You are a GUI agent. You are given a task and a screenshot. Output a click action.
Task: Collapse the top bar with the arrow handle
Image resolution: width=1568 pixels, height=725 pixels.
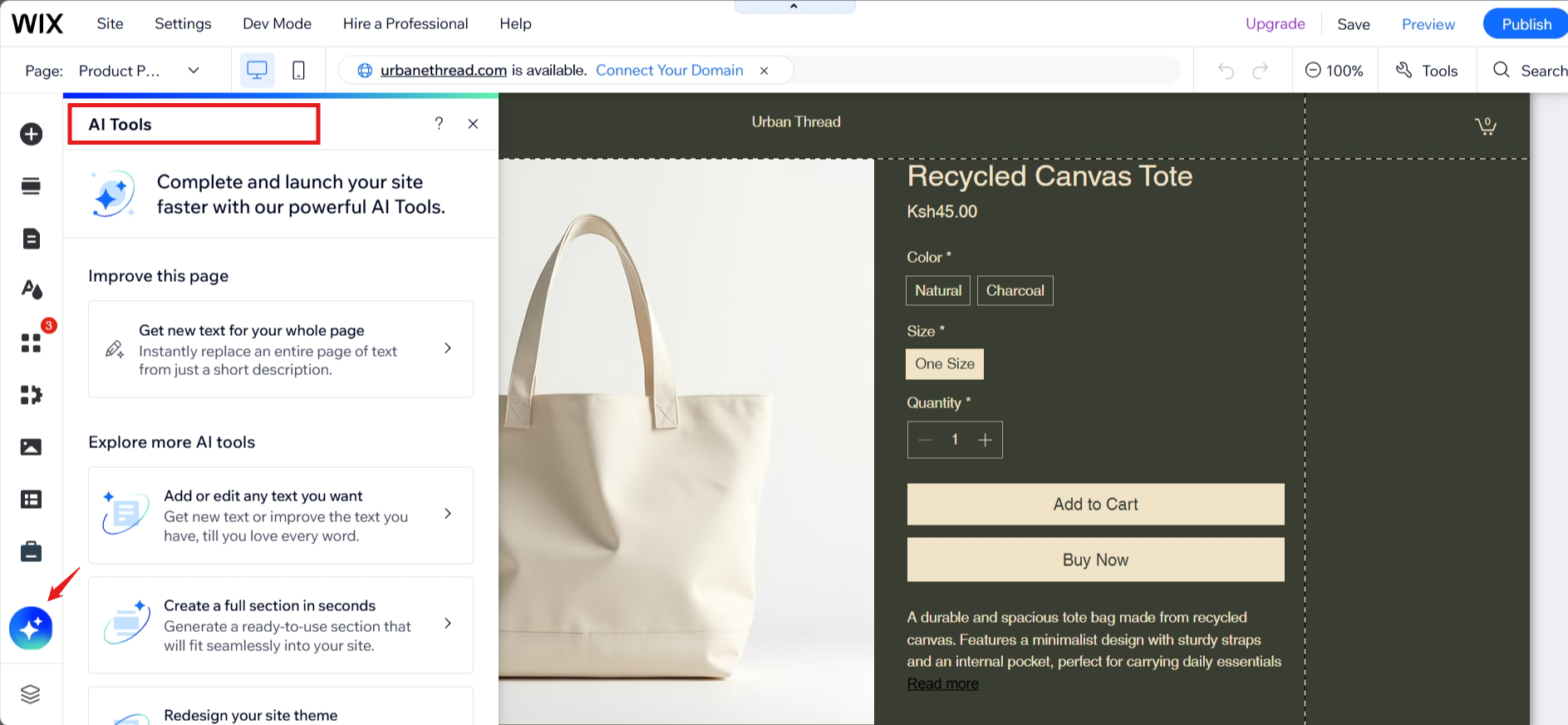[794, 7]
